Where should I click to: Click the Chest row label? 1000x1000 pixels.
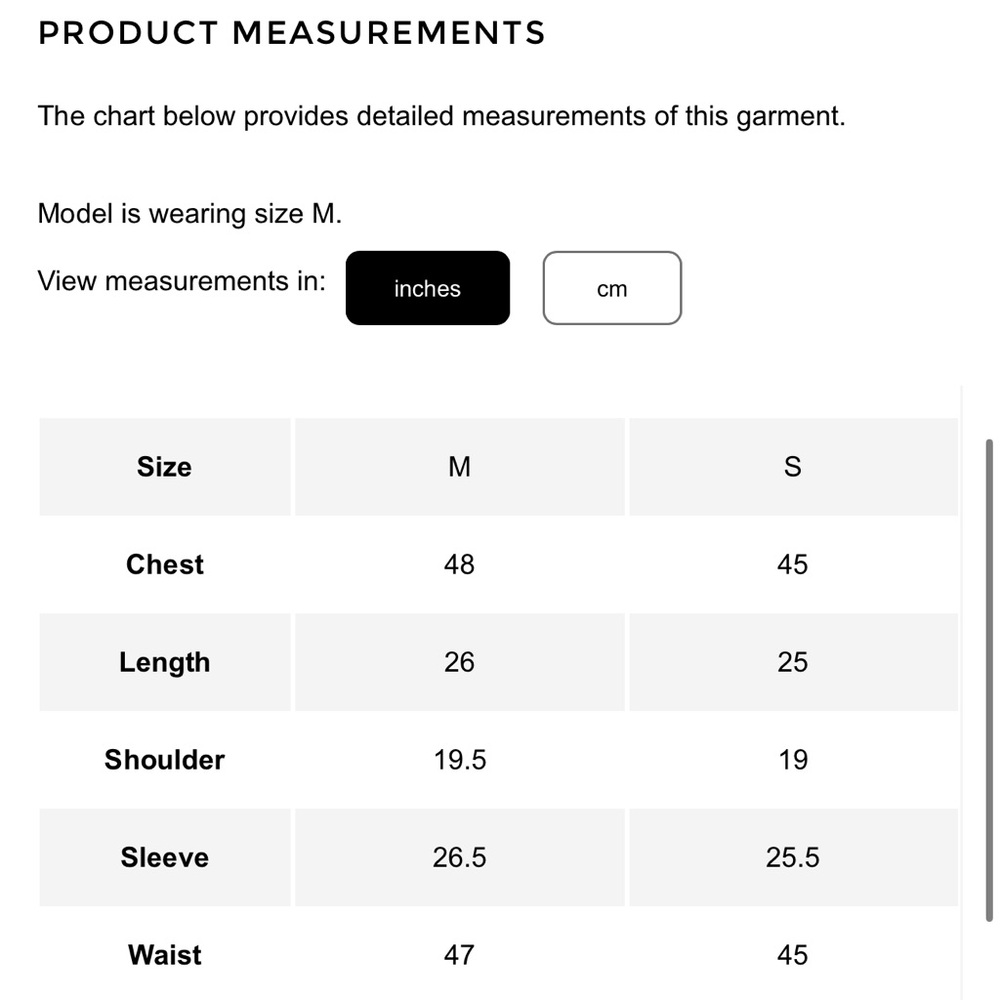[165, 565]
